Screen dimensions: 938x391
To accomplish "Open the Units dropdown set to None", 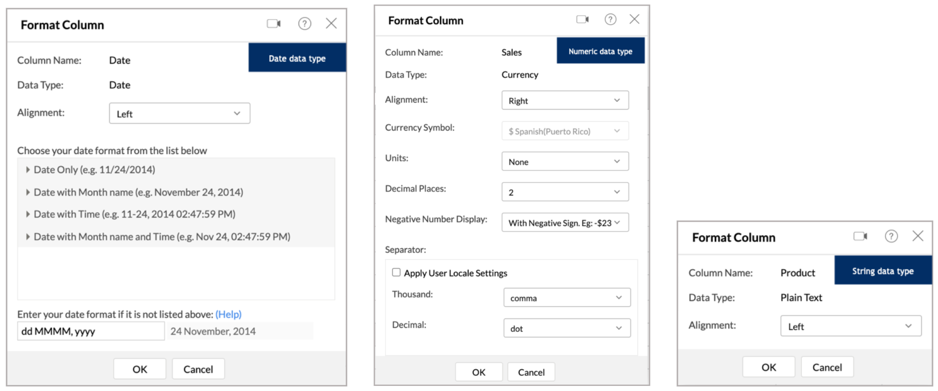I will point(565,161).
